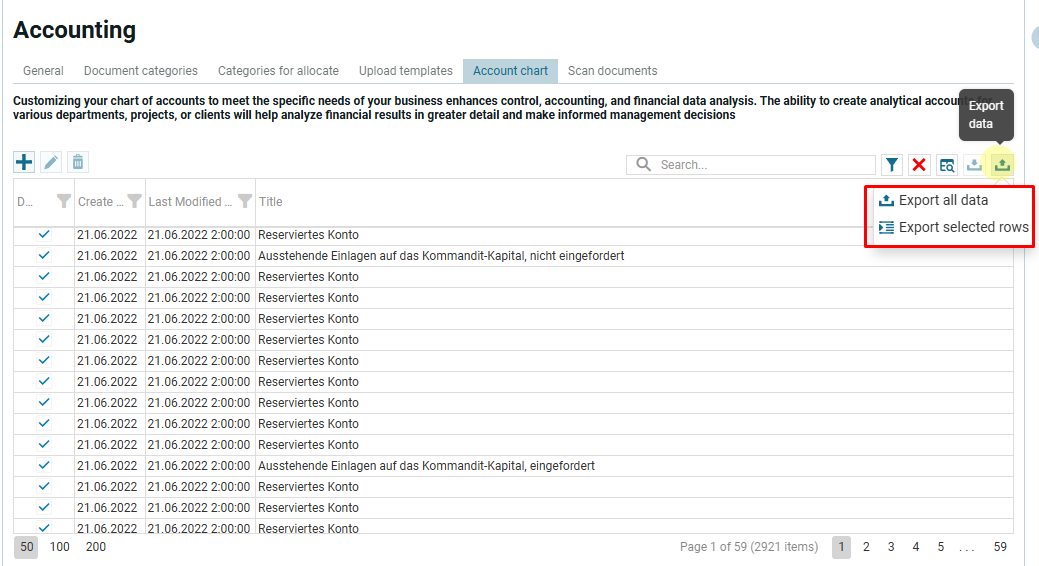1039x566 pixels.
Task: Select 'Export all data' menu option
Action: coord(942,200)
